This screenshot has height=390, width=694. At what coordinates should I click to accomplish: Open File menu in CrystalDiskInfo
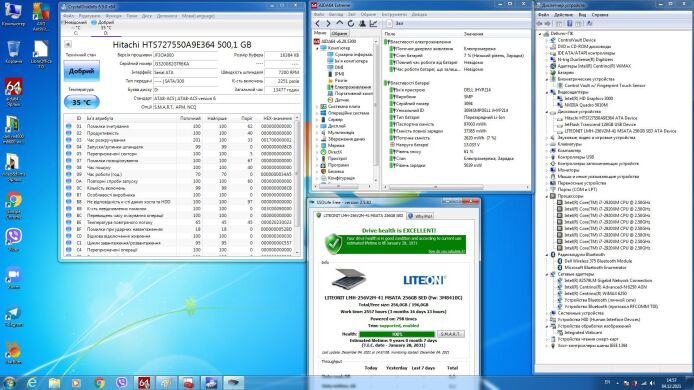click(x=68, y=16)
